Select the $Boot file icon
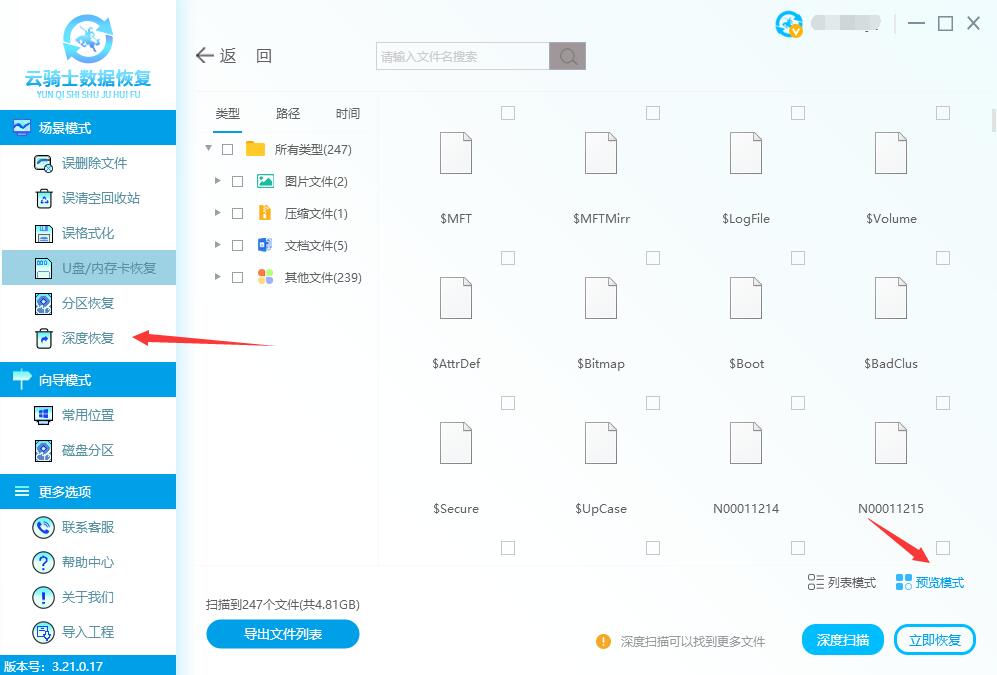 click(746, 298)
